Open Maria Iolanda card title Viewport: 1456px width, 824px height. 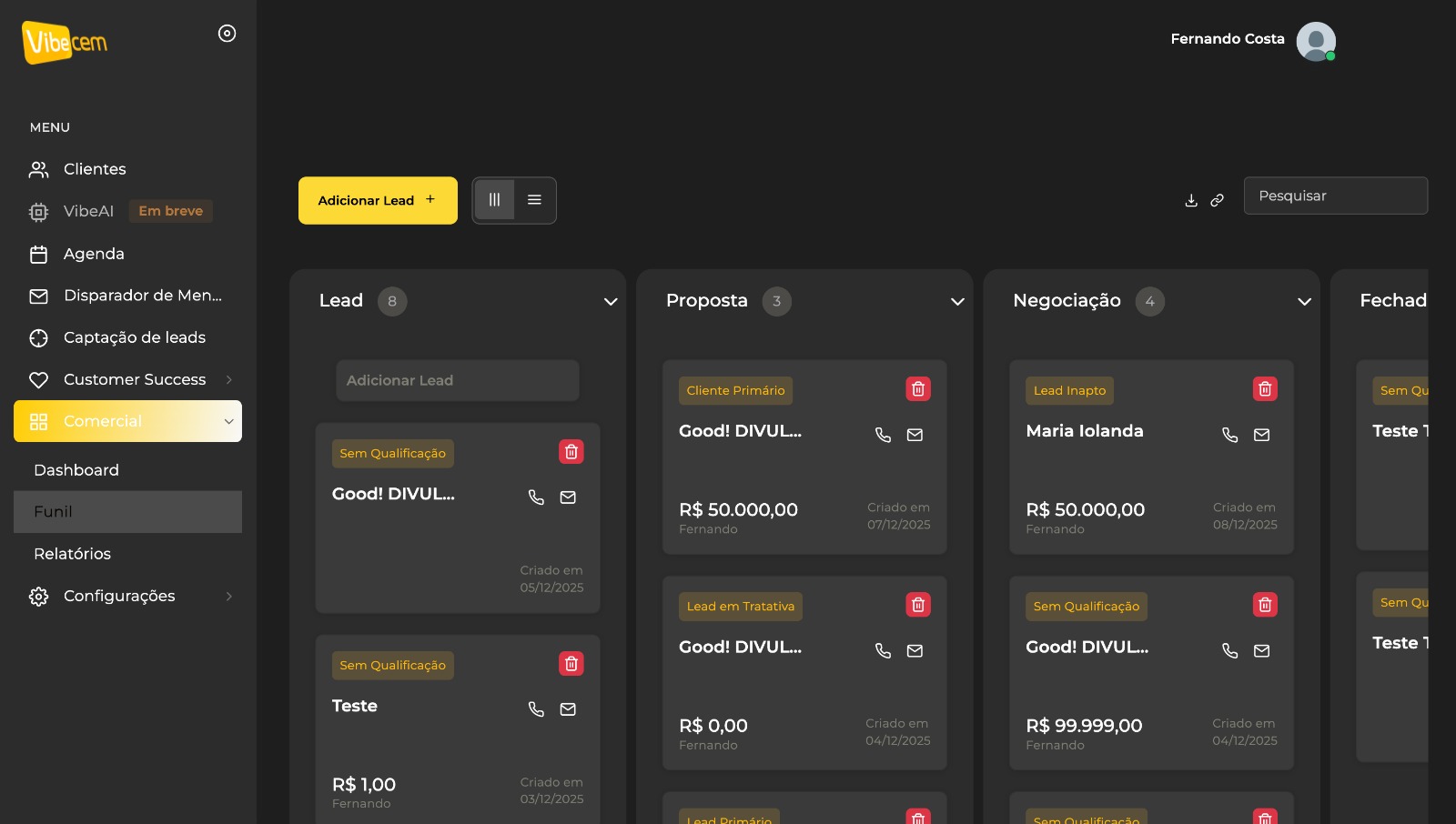pos(1085,431)
